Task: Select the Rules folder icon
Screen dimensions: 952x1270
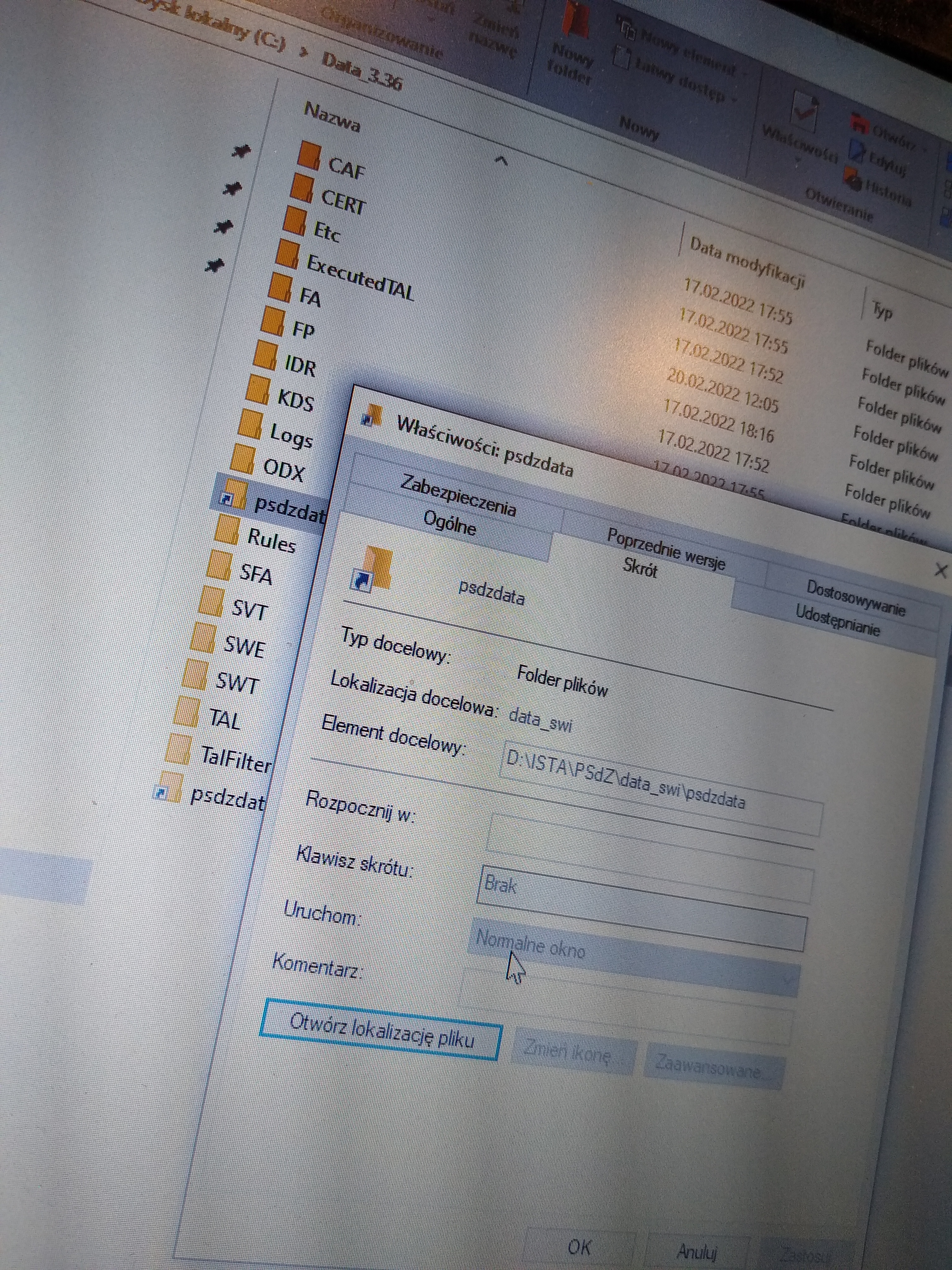Action: (x=226, y=529)
